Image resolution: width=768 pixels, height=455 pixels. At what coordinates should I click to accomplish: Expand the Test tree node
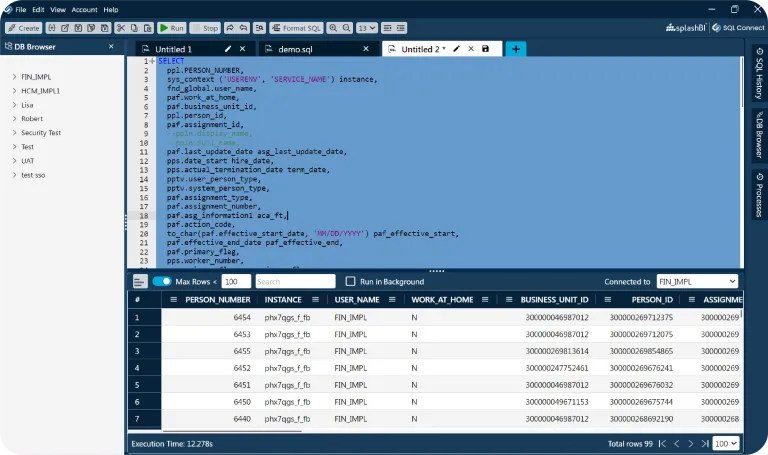14,146
